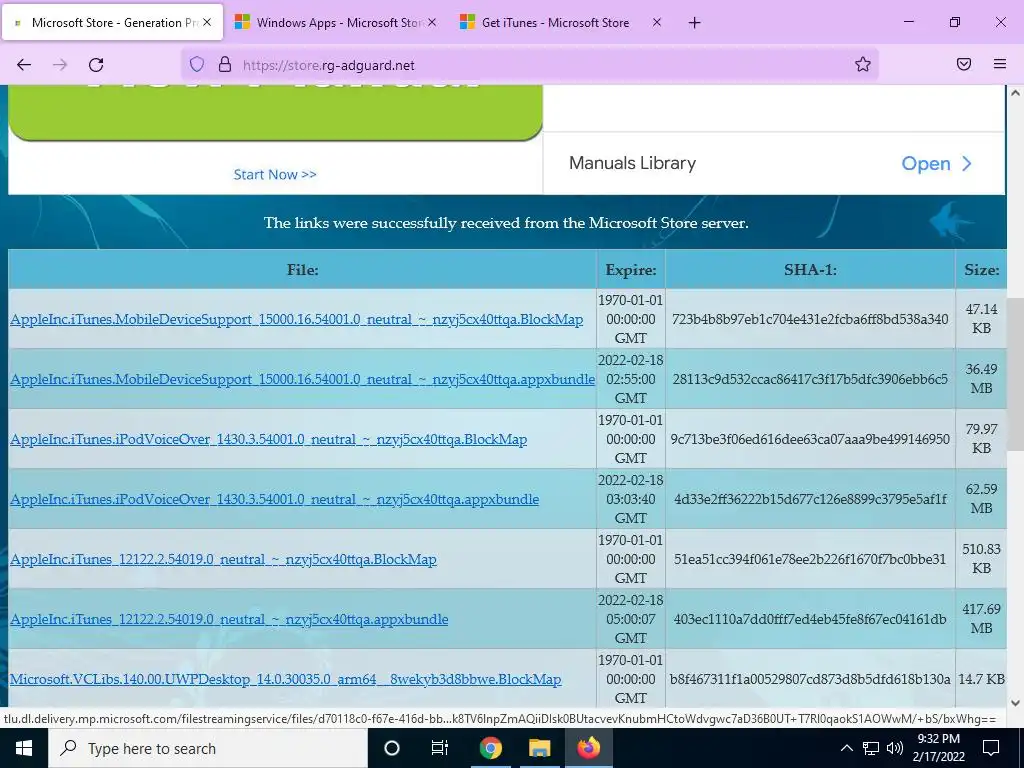Click expiry 2022-02-18 05:00:07 GMT cell
The width and height of the screenshot is (1024, 768).
(x=631, y=618)
